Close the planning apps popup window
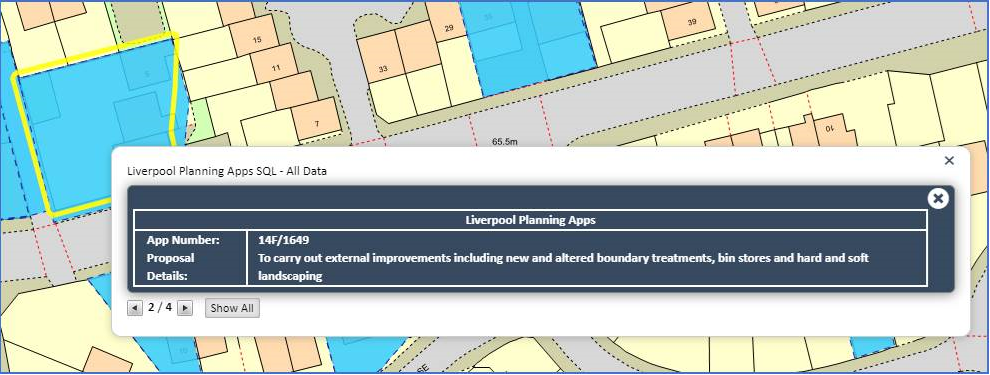Screen dimensions: 990x375 pyautogui.click(x=948, y=161)
